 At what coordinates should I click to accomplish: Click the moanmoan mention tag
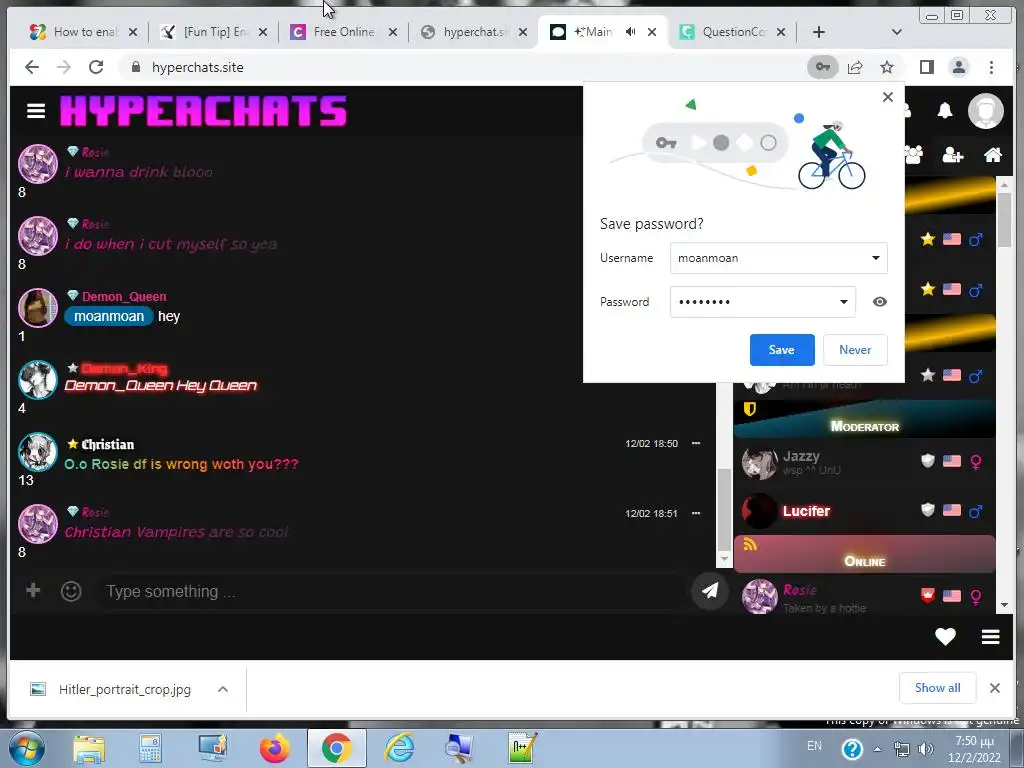click(x=109, y=316)
